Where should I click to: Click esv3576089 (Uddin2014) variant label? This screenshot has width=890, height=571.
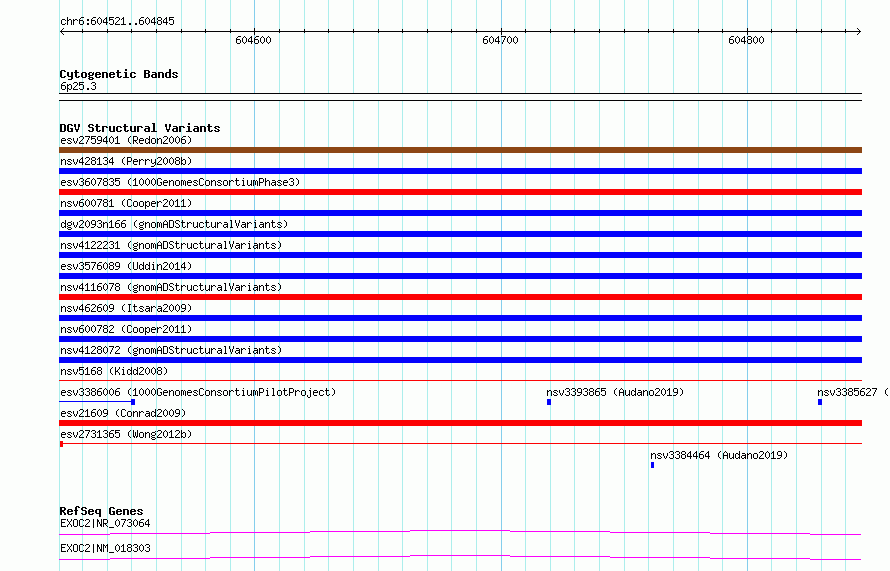(126, 266)
